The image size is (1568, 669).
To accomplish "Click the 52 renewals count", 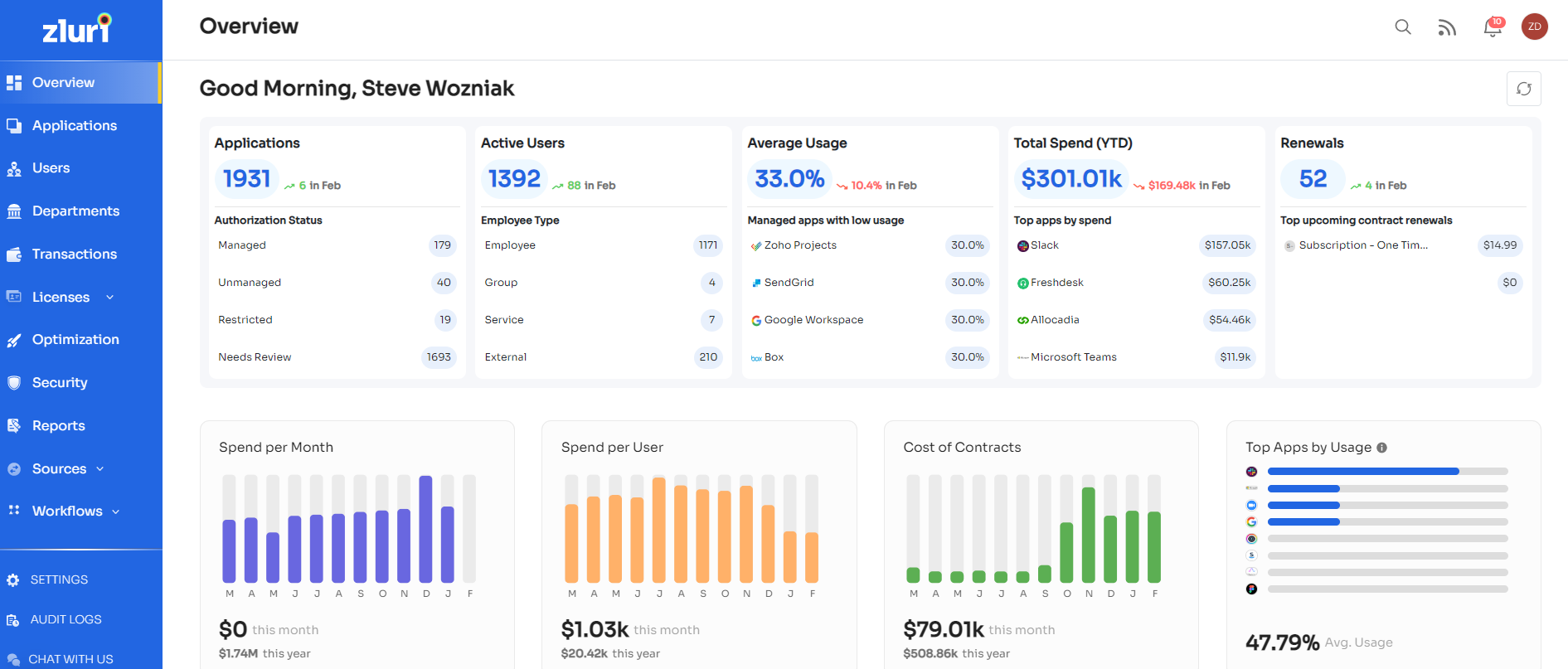I will coord(1313,179).
